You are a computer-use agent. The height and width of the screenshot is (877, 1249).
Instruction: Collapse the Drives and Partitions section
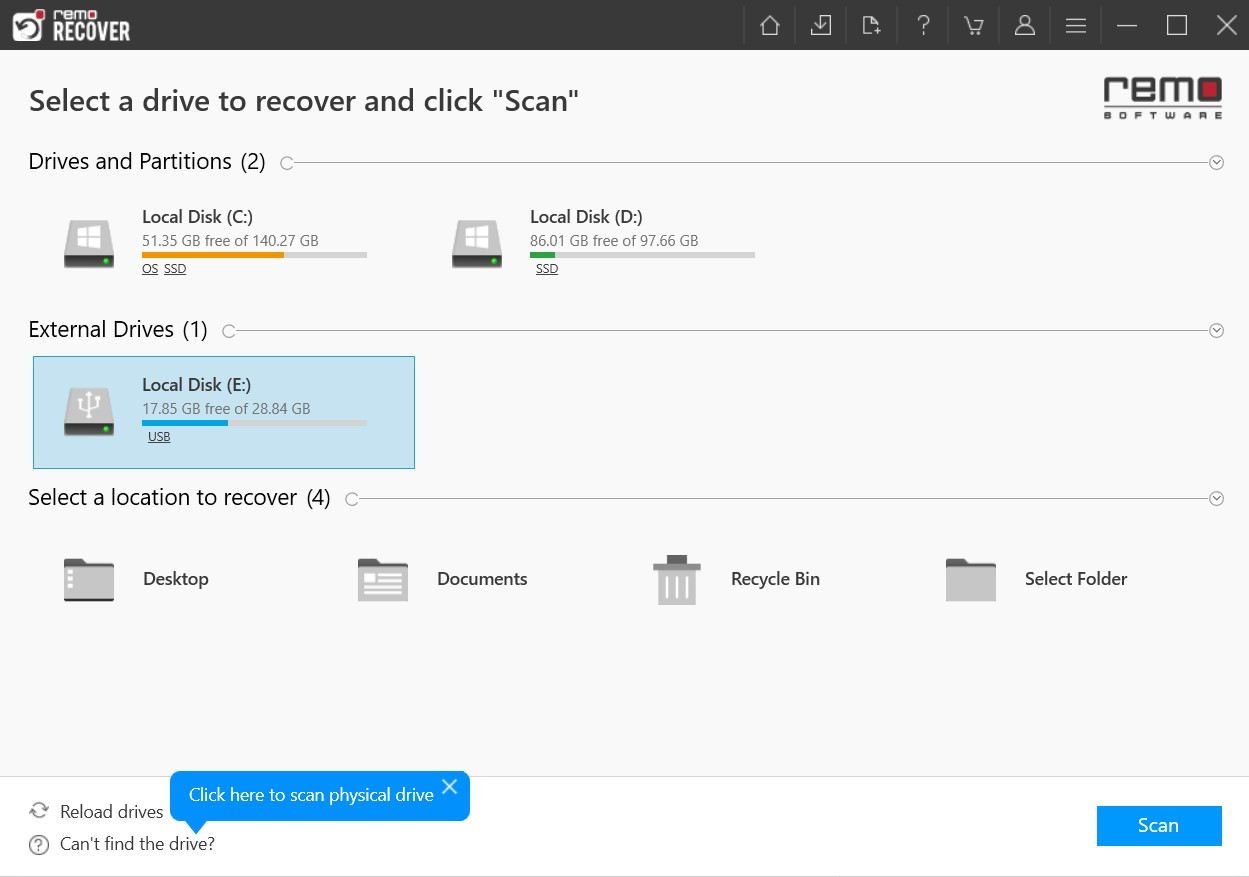1216,161
